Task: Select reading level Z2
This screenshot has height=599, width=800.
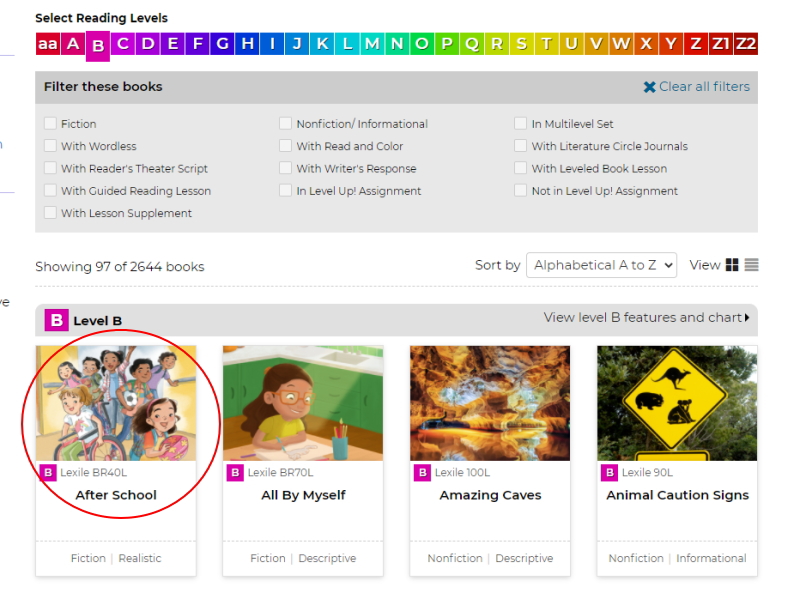Action: tap(746, 43)
